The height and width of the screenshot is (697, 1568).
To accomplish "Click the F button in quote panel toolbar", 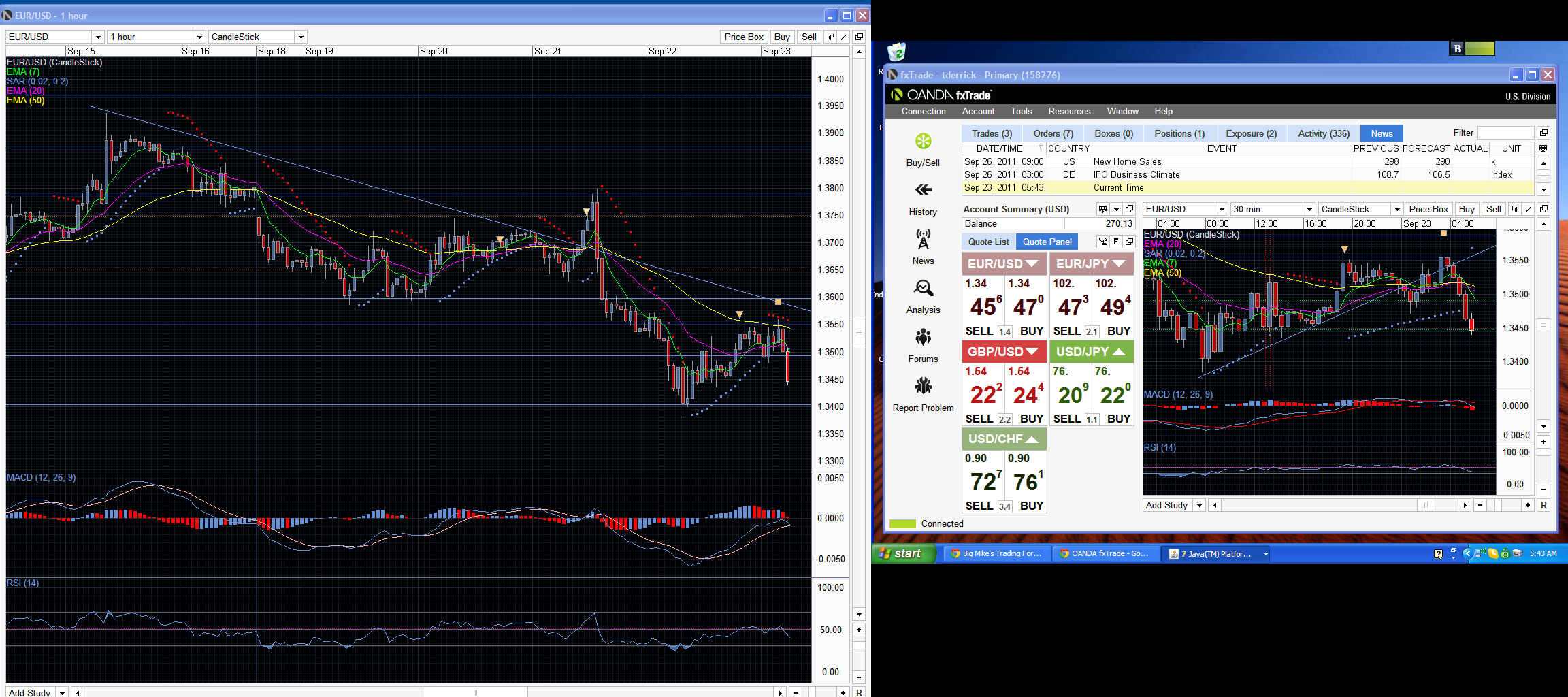I will tap(1116, 242).
